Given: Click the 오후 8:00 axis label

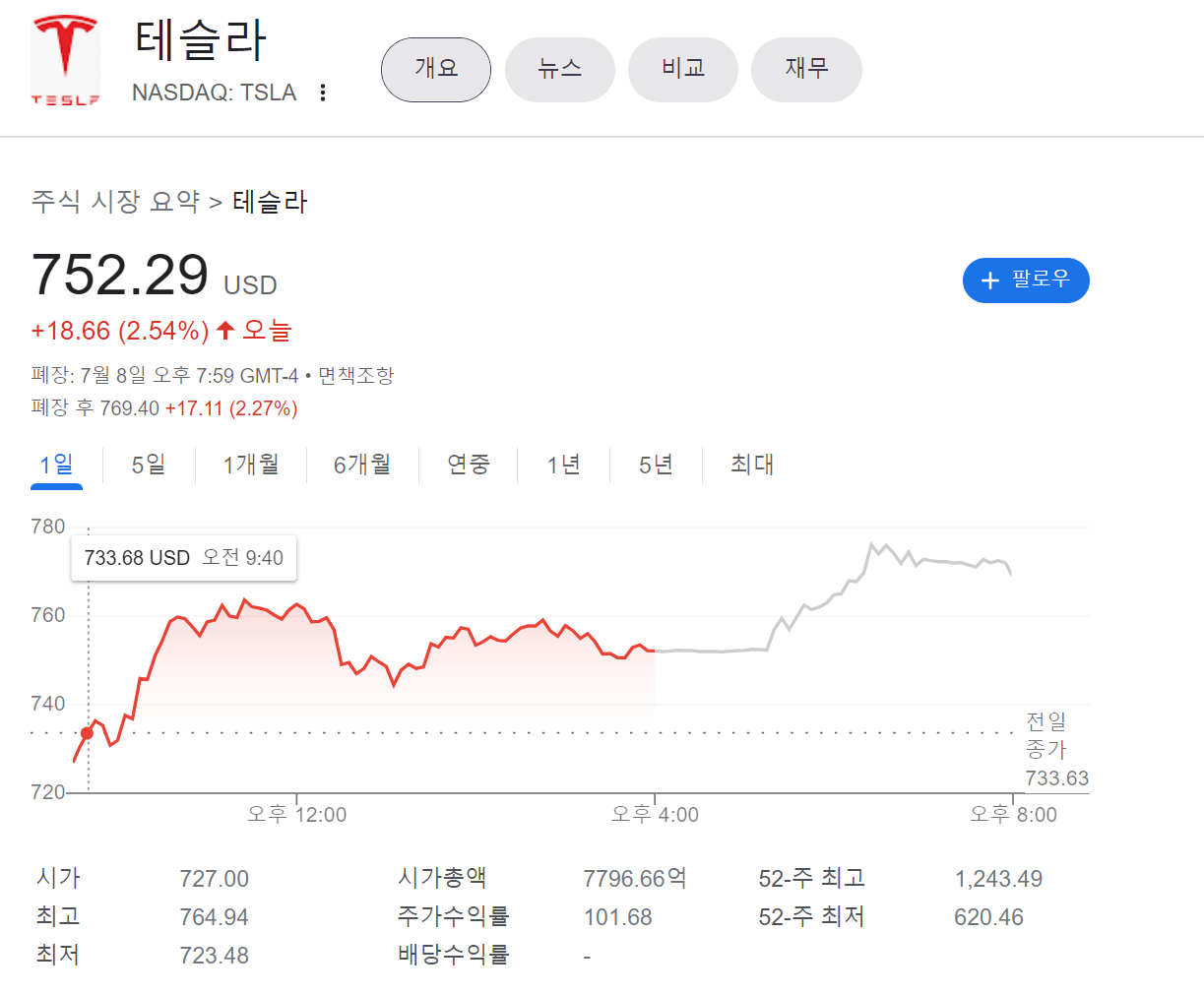Looking at the screenshot, I should click(1013, 815).
